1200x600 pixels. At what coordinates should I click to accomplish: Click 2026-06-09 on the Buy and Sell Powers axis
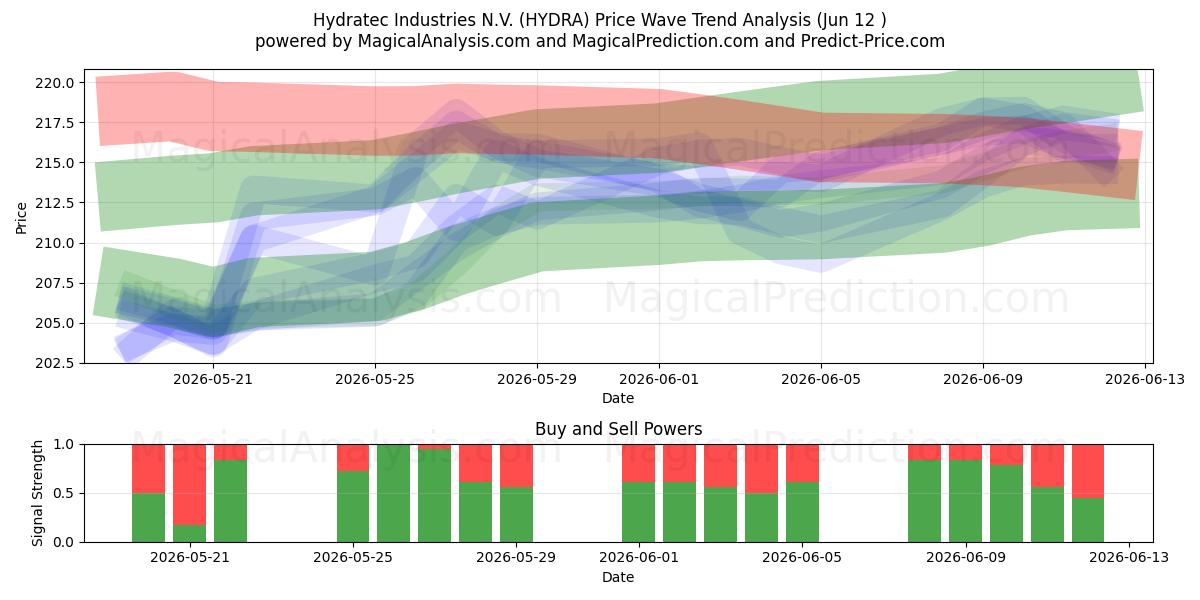pos(965,558)
